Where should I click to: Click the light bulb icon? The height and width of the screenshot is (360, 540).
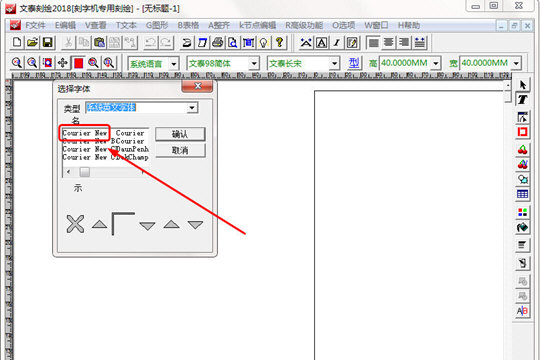(263, 42)
